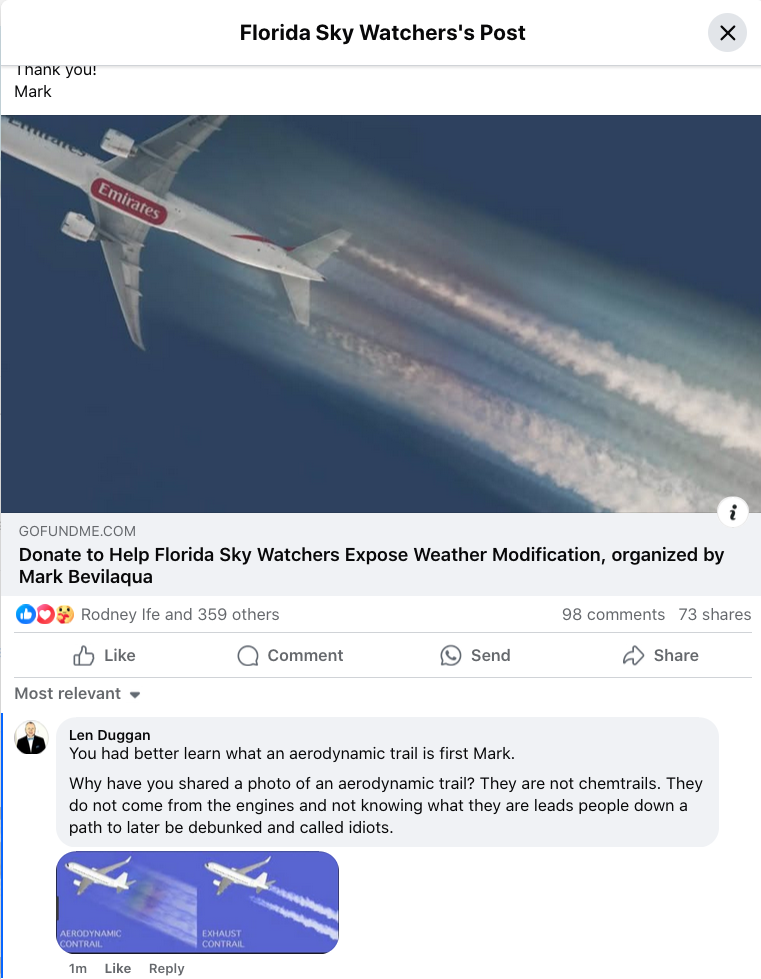Click the info icon on link preview
The width and height of the screenshot is (761, 979).
click(733, 512)
